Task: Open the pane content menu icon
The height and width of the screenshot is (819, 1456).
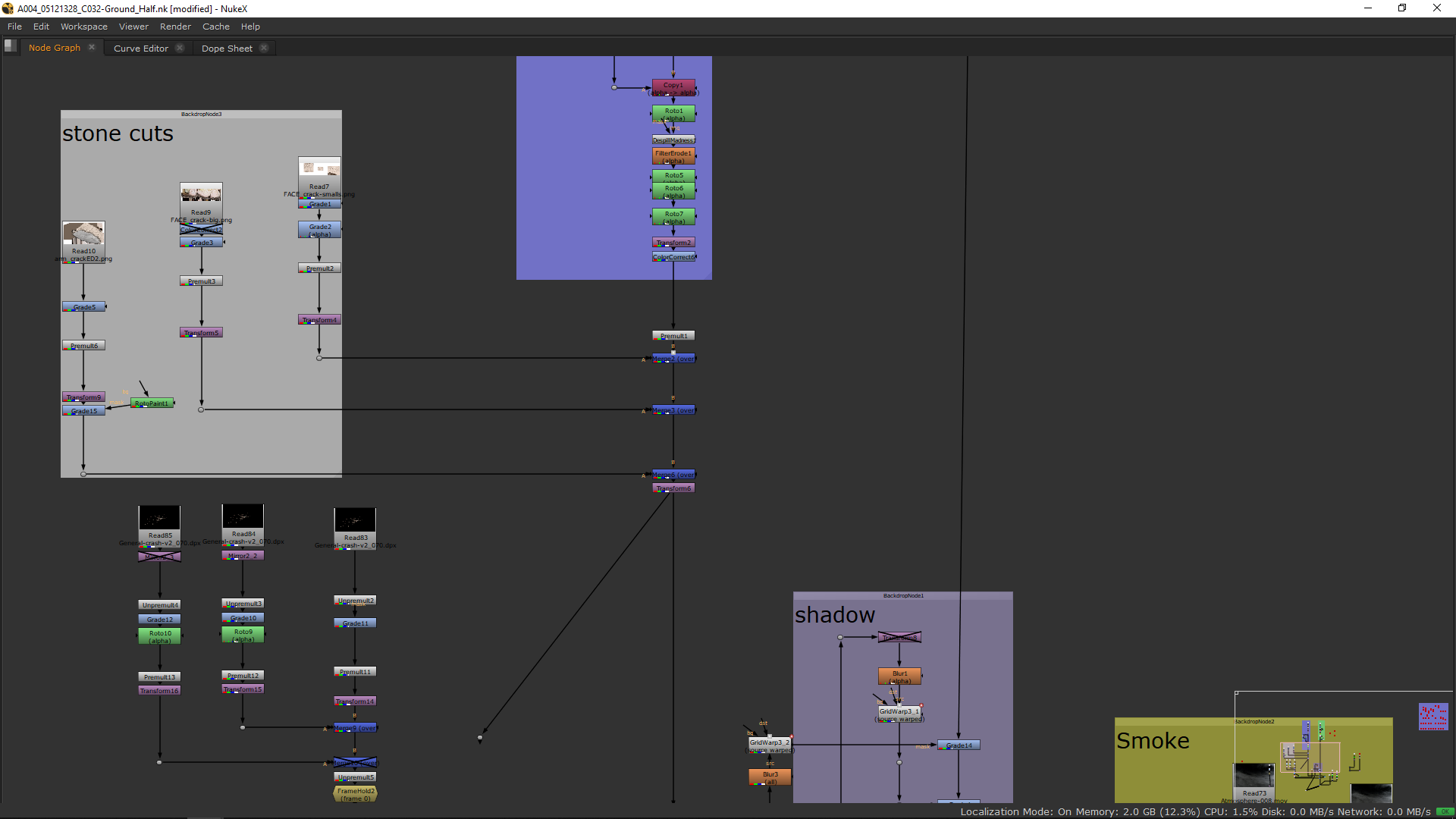Action: pos(10,46)
